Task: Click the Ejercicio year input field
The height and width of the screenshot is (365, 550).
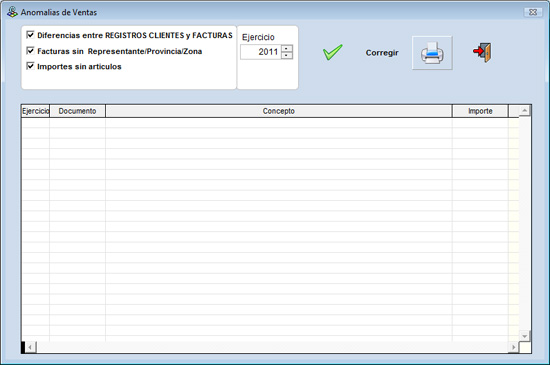Action: pos(261,52)
